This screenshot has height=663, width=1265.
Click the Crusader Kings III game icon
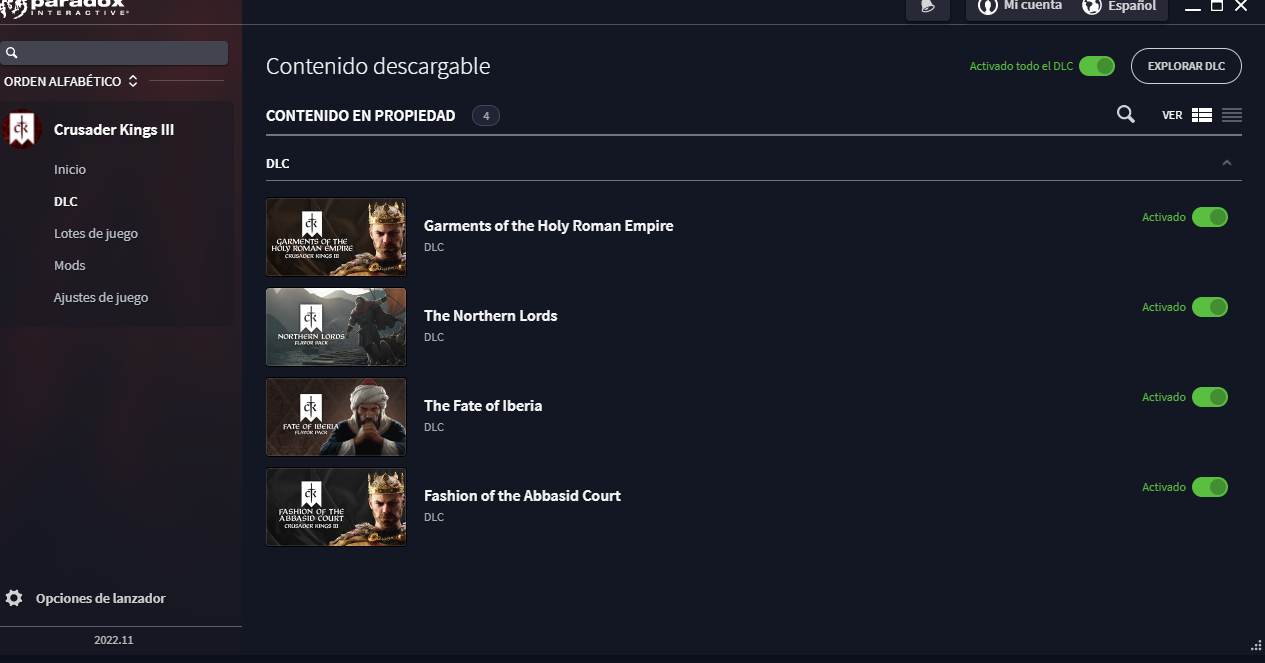(x=21, y=129)
